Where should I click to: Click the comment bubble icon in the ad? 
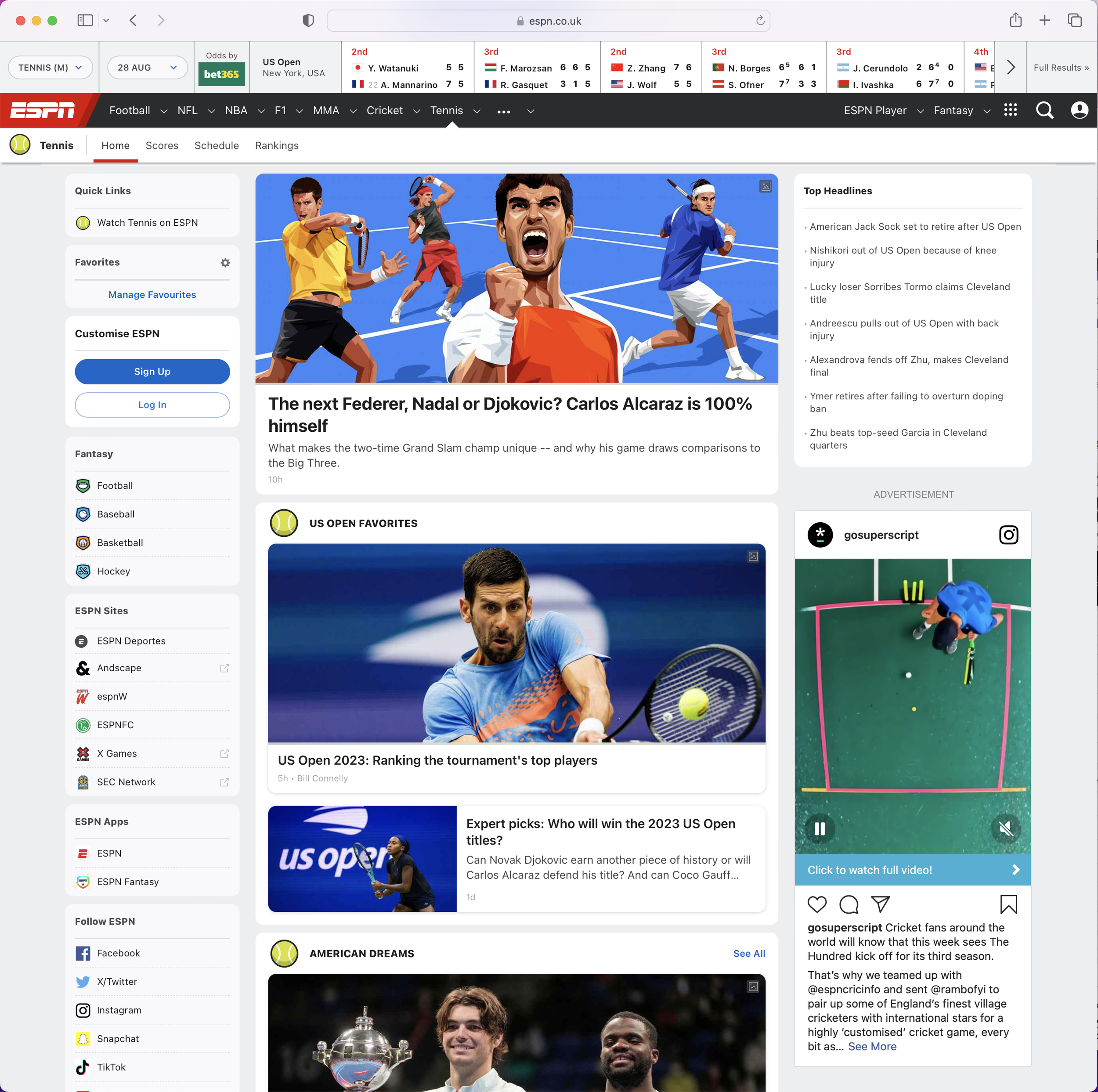[x=849, y=904]
